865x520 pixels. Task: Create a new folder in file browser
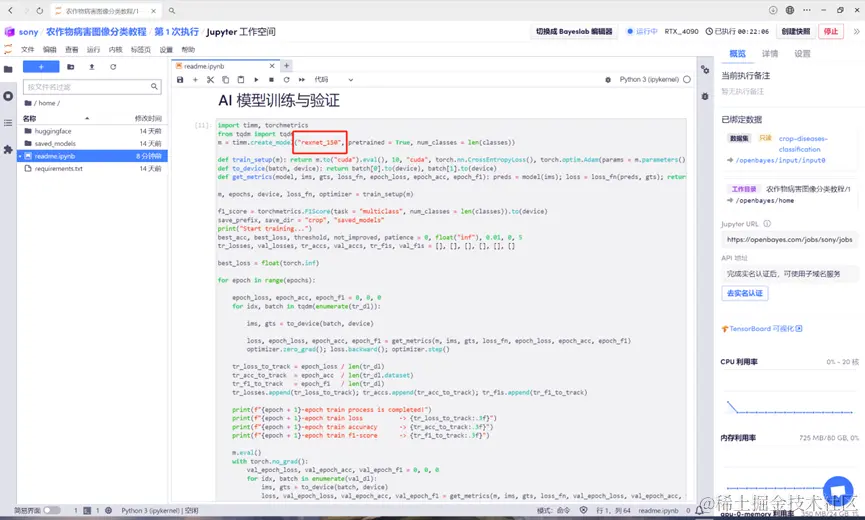coord(71,67)
